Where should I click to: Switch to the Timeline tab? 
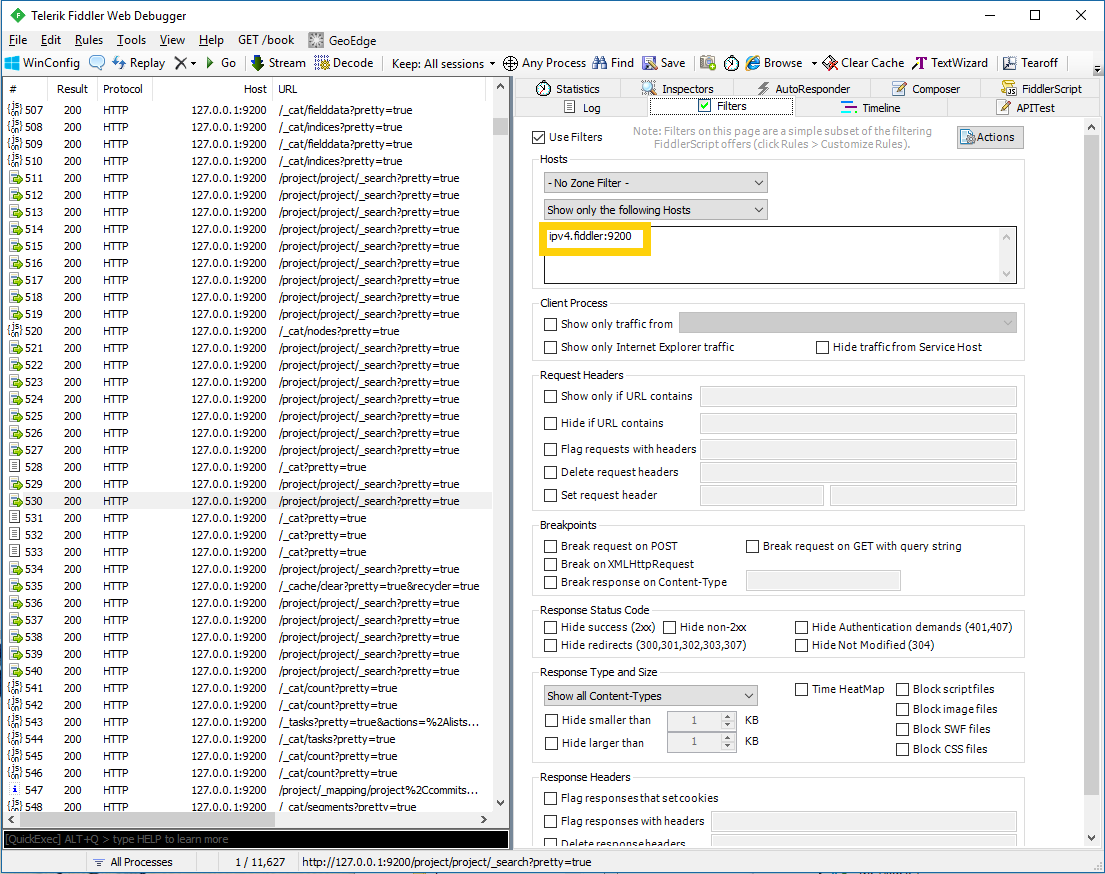[x=871, y=107]
